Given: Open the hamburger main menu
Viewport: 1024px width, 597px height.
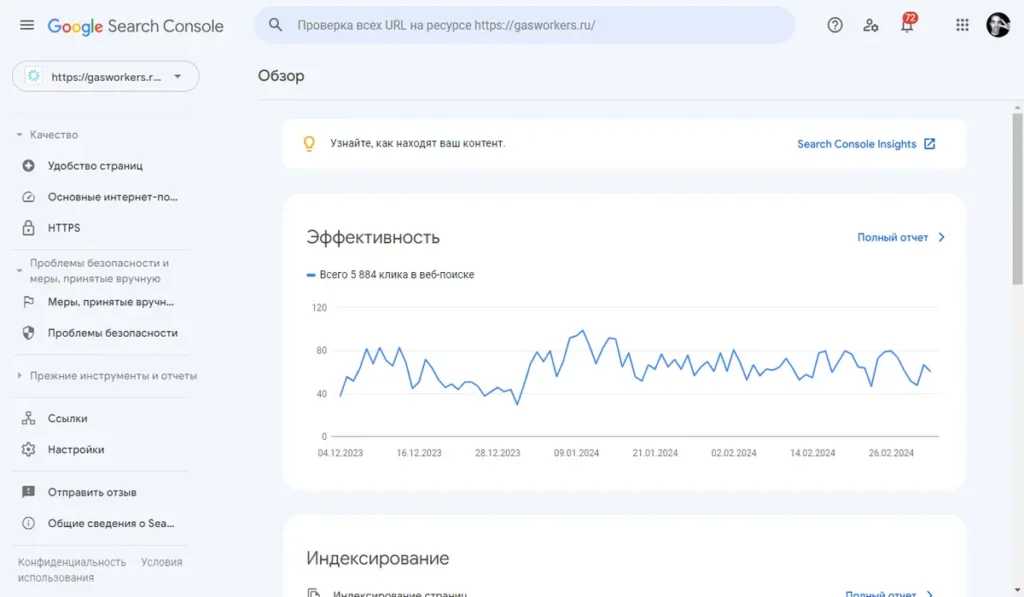Looking at the screenshot, I should tap(27, 26).
